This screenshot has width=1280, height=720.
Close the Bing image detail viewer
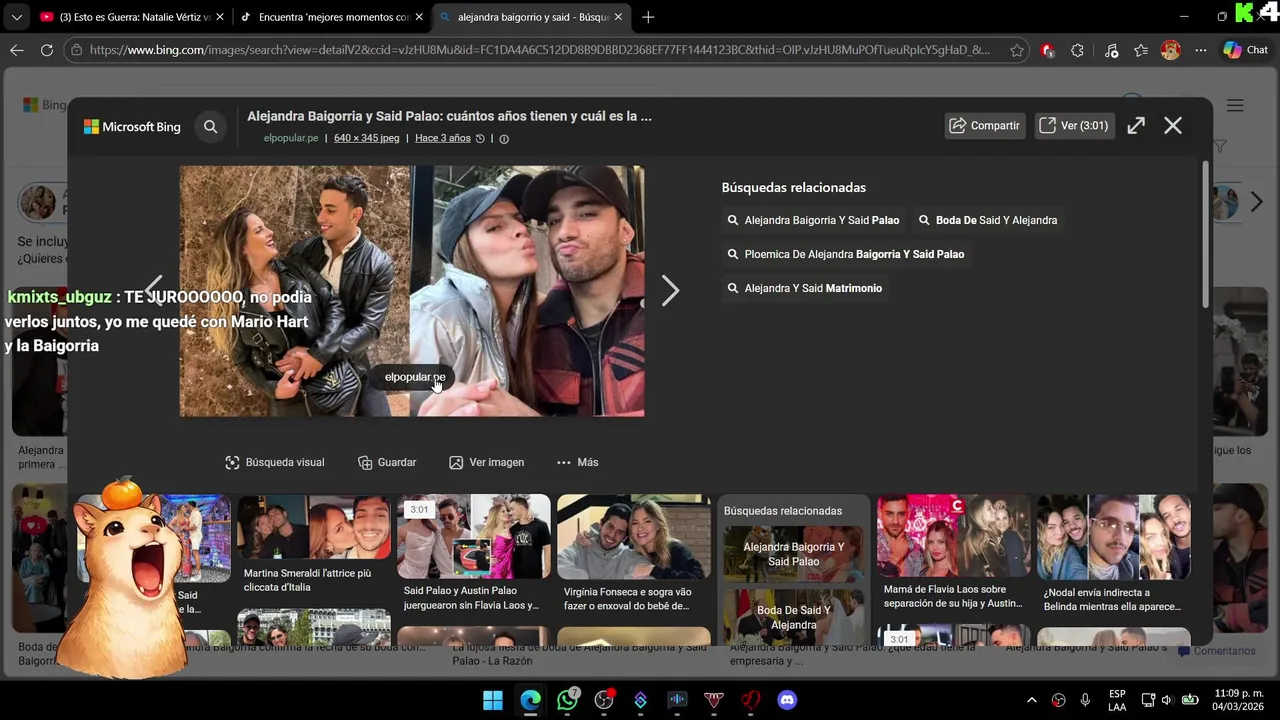1173,126
